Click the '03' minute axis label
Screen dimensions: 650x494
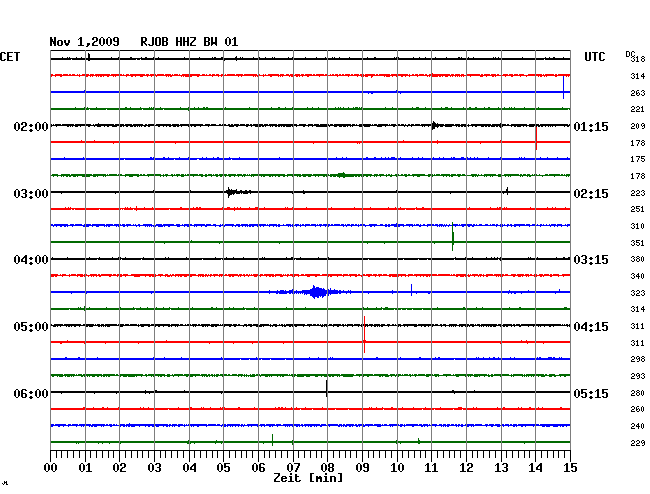coord(154,468)
